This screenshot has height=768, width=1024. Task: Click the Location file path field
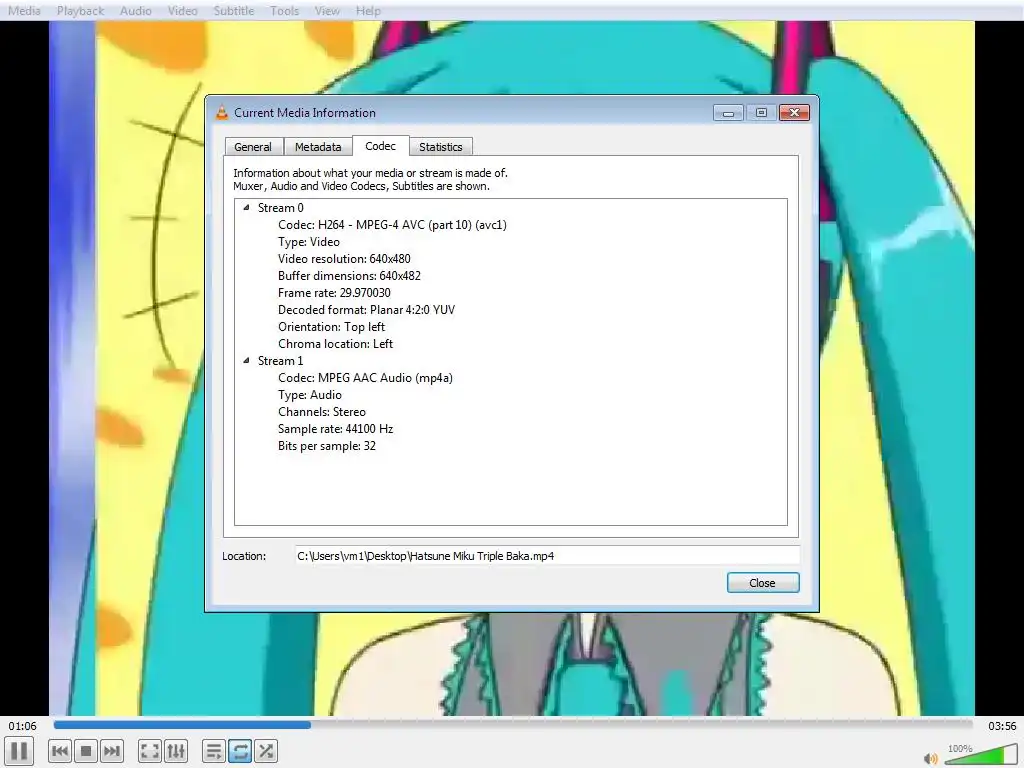point(547,556)
